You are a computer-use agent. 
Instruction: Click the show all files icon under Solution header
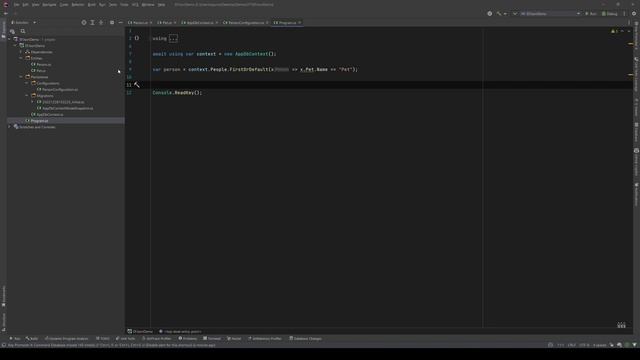[x=12, y=31]
